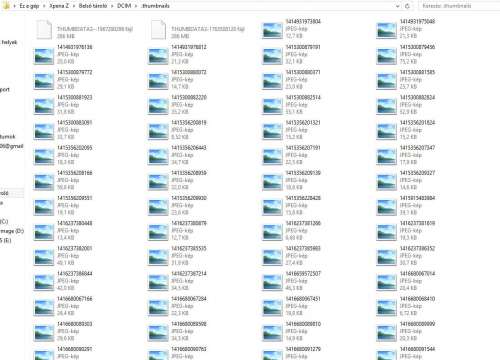Select JPEG image icon for 1415356201321
The height and width of the screenshot is (360, 500).
click(272, 132)
